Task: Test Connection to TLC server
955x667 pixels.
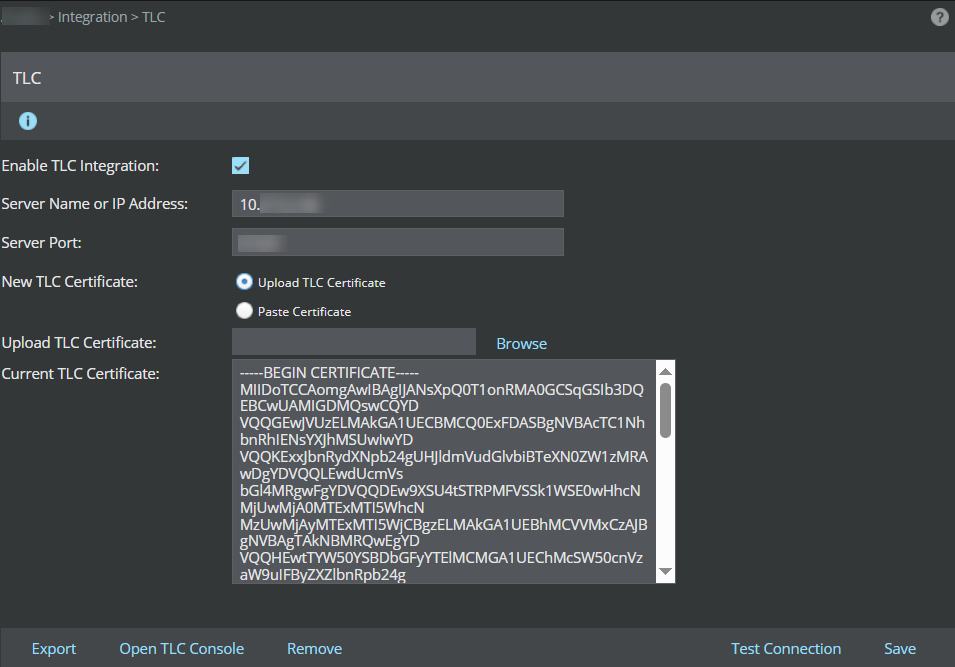Action: [786, 649]
